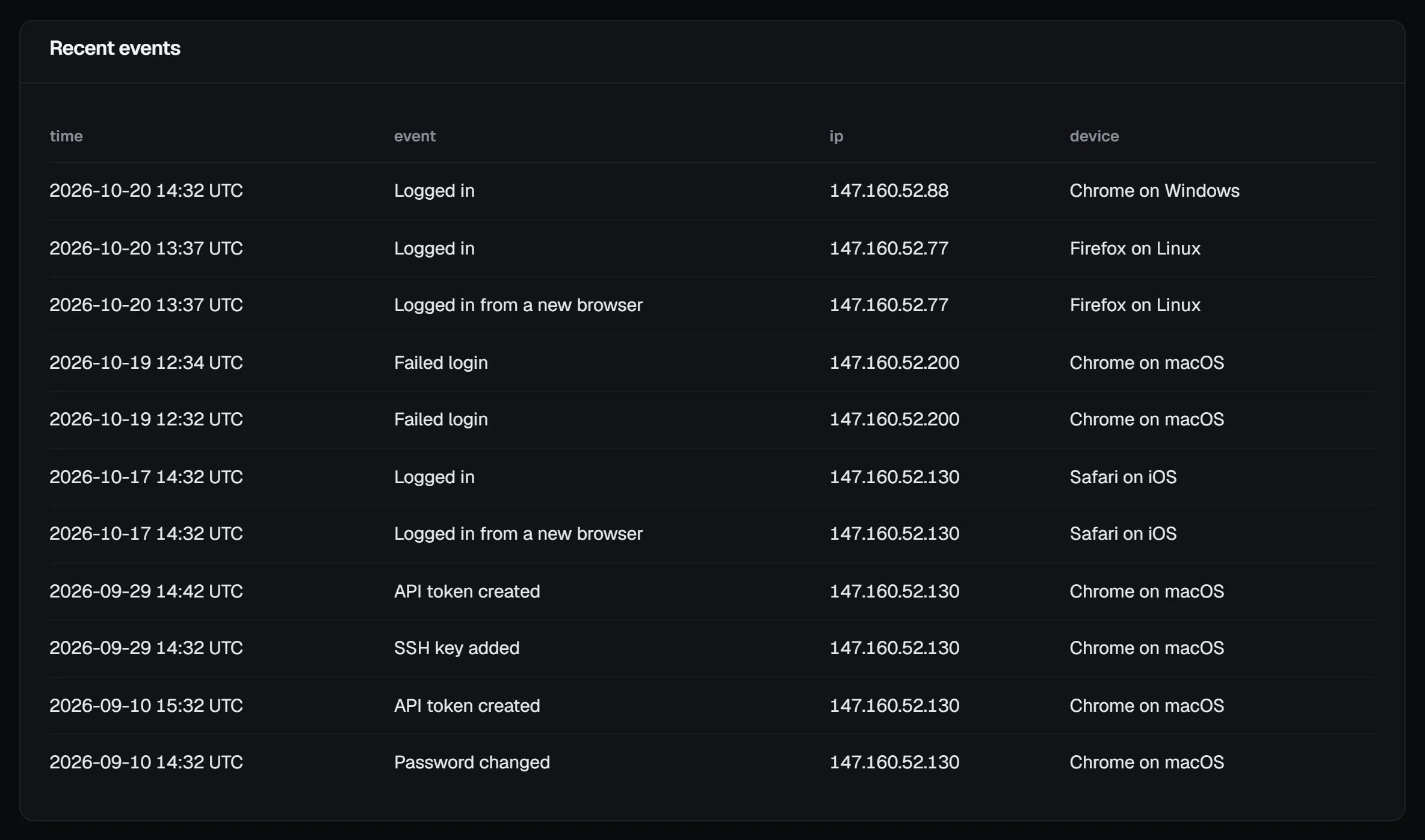Click the "Logged in" event for Chrome on Windows
Viewport: 1425px width, 840px height.
434,191
